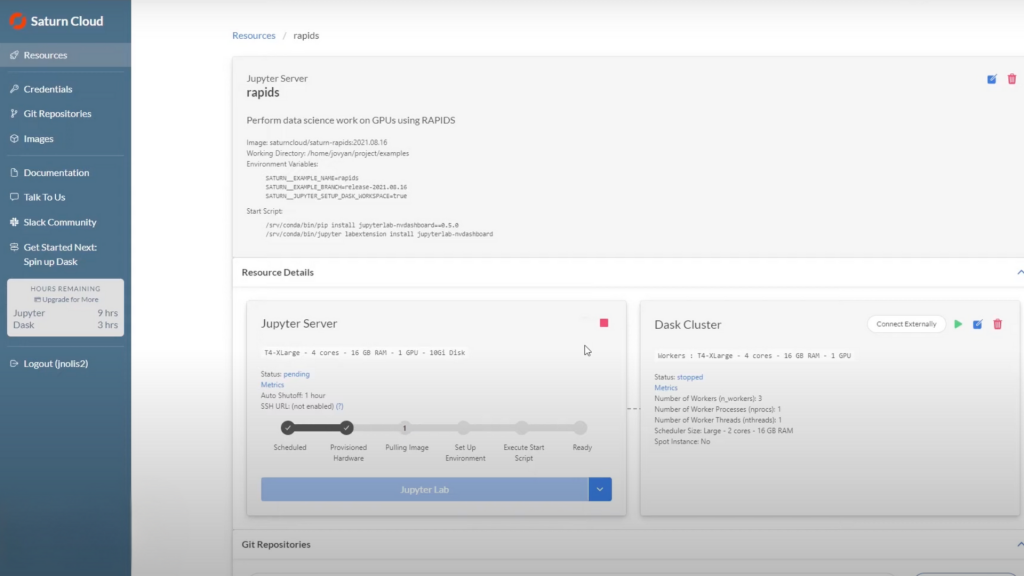Click the Git Repositories branch icon
This screenshot has width=1024, height=576.
coord(14,114)
